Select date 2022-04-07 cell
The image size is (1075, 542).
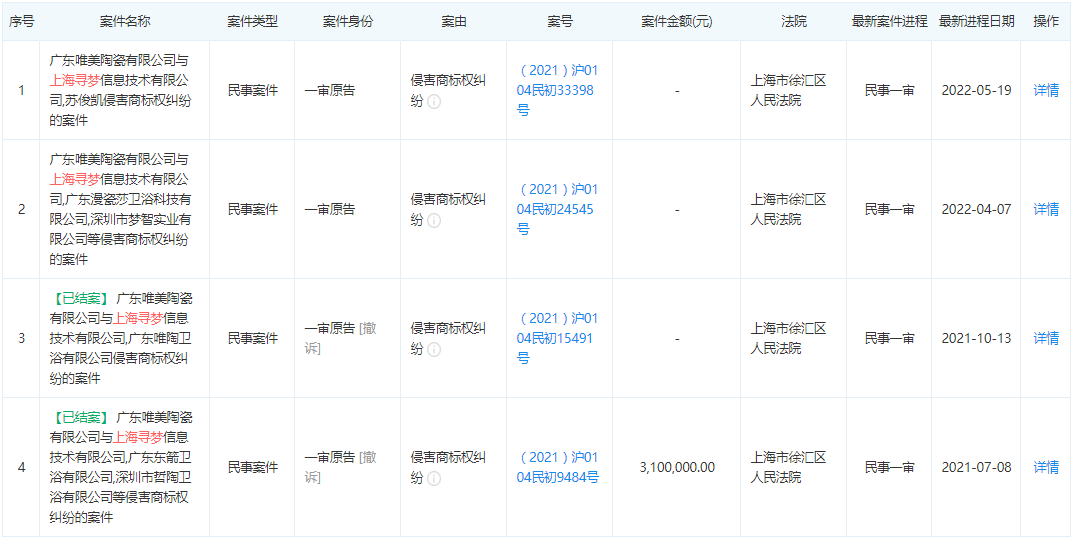pos(976,209)
